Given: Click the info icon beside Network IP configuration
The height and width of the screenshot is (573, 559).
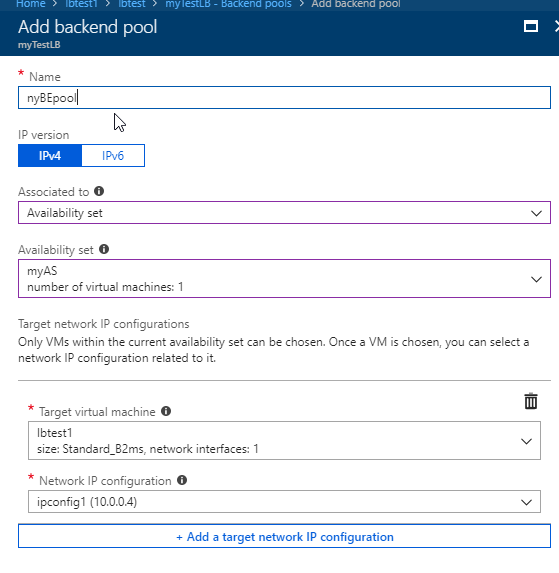Looking at the screenshot, I should tap(182, 480).
